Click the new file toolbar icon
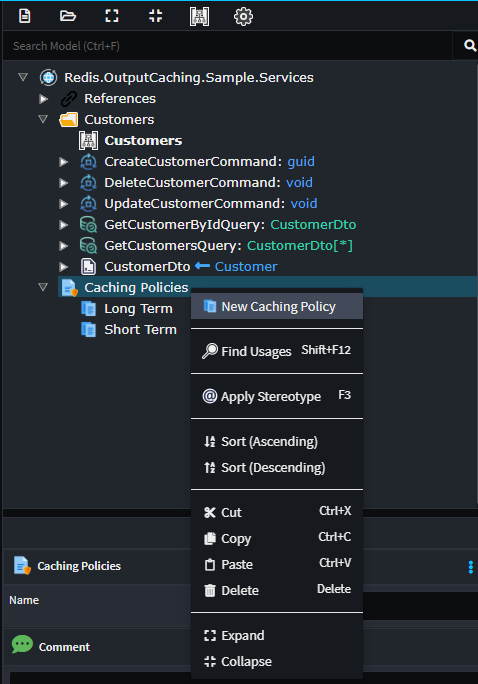Screen dimensions: 478x684 click(x=25, y=16)
